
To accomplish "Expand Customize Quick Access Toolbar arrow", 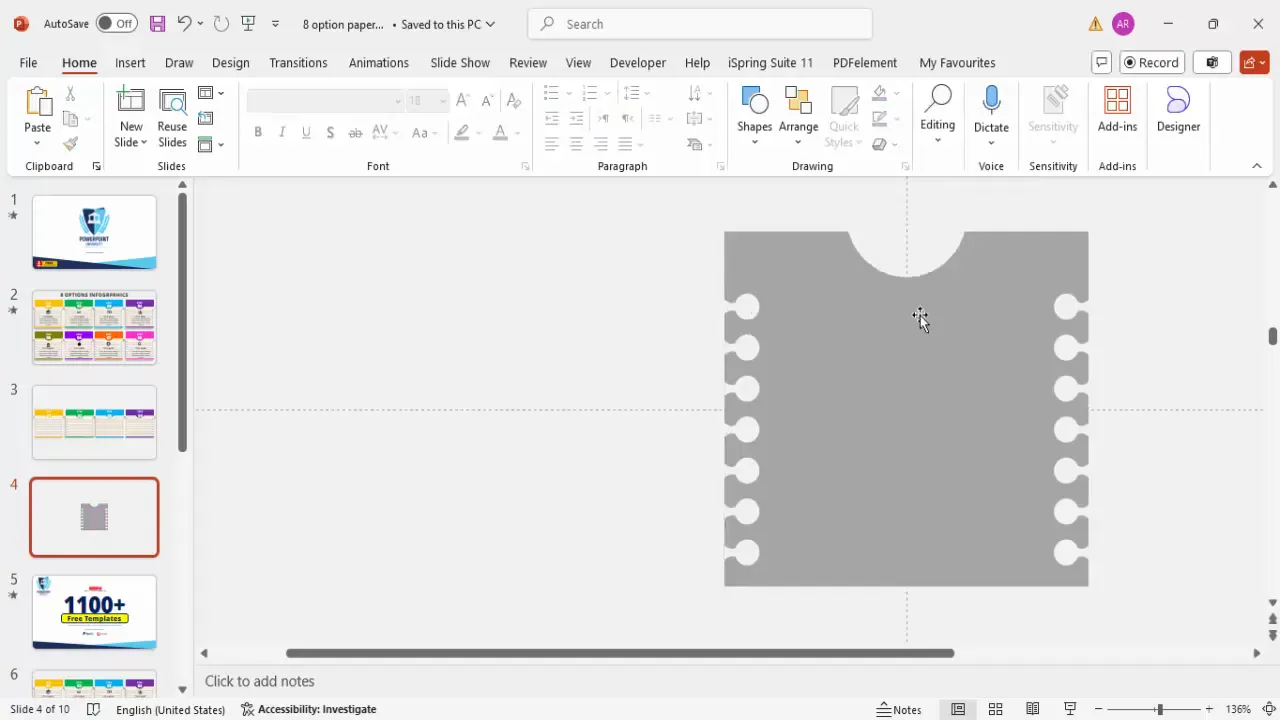I will pyautogui.click(x=276, y=23).
